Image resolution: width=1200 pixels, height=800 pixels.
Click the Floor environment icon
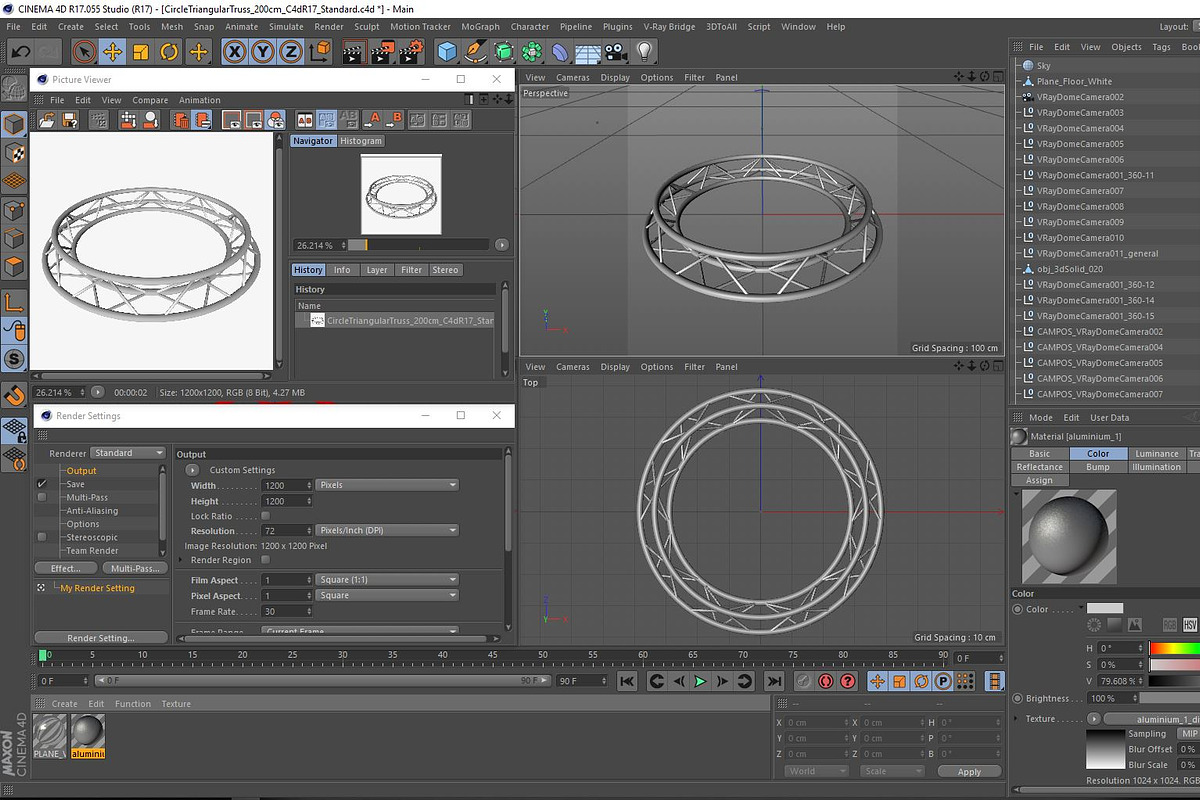[589, 52]
